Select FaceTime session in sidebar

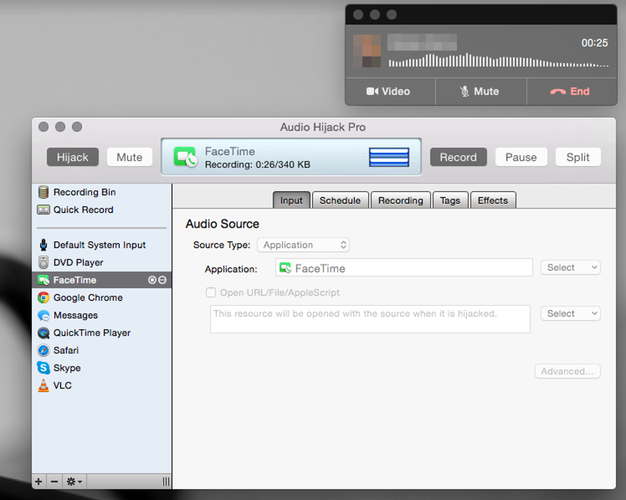pyautogui.click(x=101, y=280)
